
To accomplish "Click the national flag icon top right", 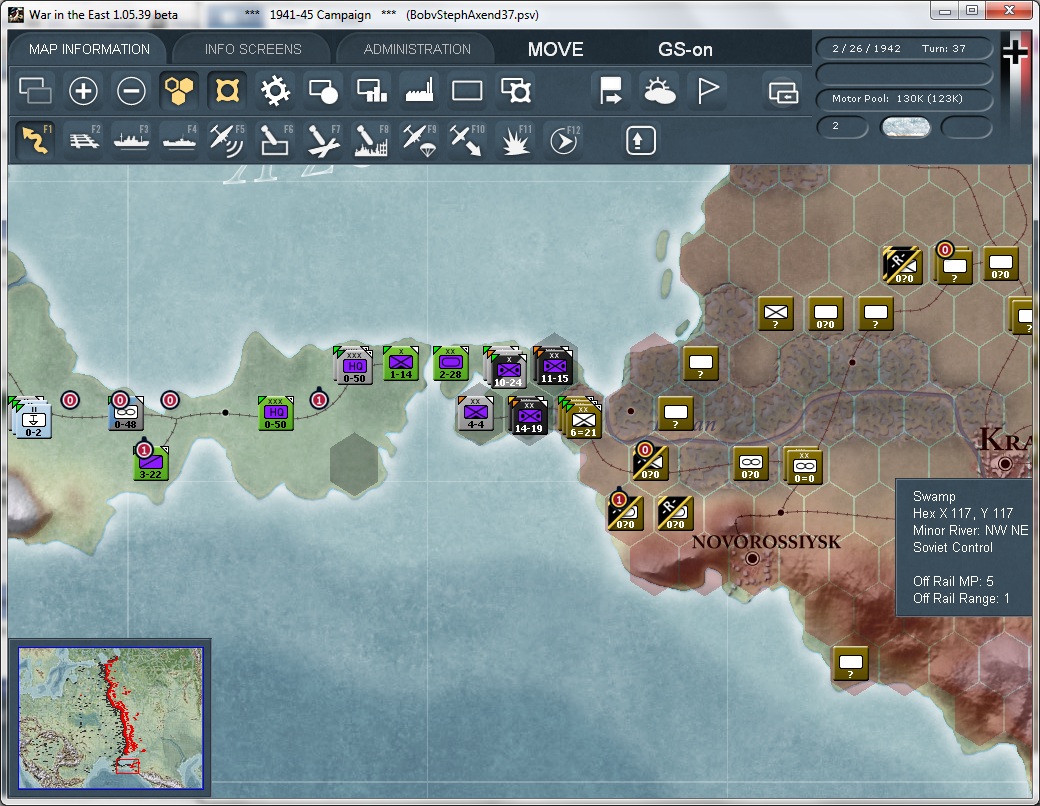I will pyautogui.click(x=1015, y=54).
